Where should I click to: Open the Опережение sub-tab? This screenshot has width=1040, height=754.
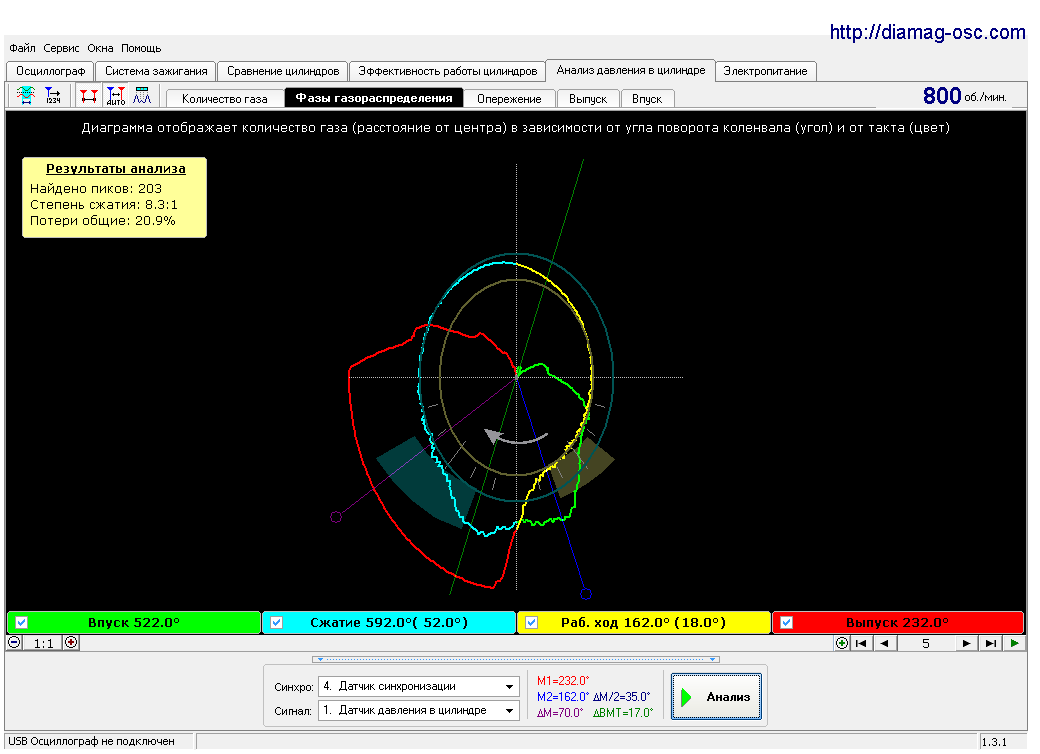(509, 99)
